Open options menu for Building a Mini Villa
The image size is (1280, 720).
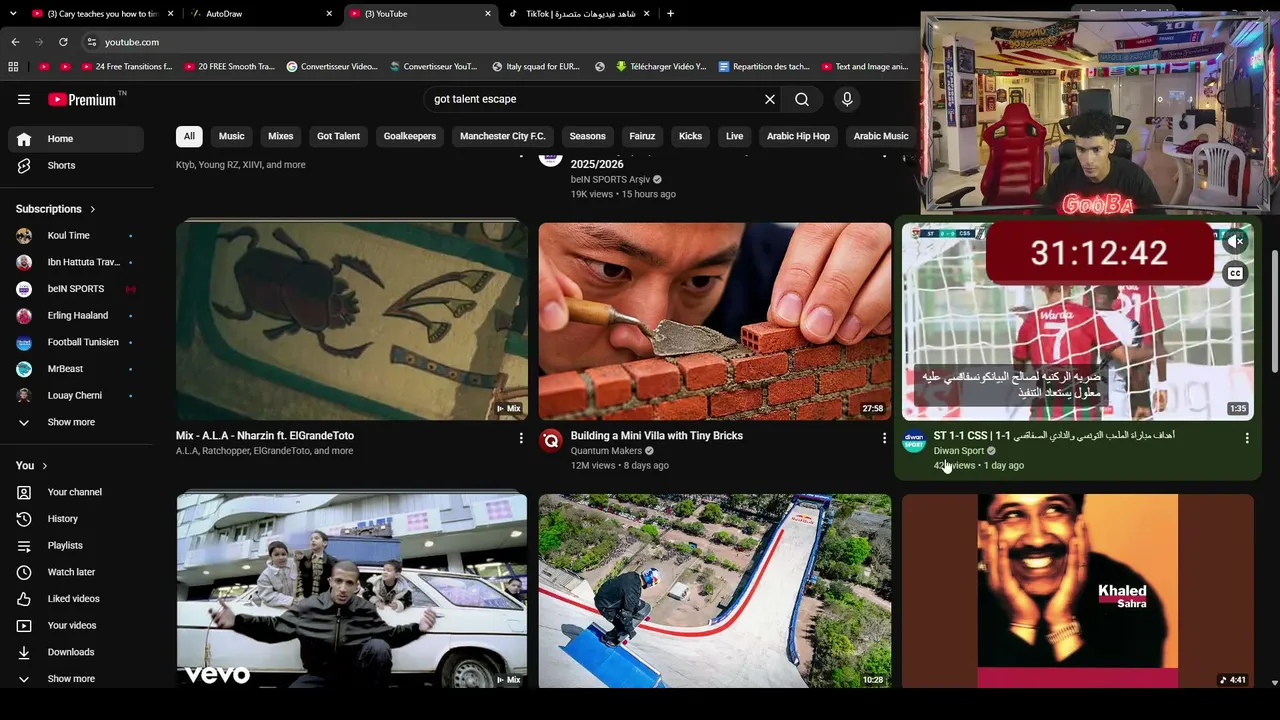pyautogui.click(x=884, y=438)
